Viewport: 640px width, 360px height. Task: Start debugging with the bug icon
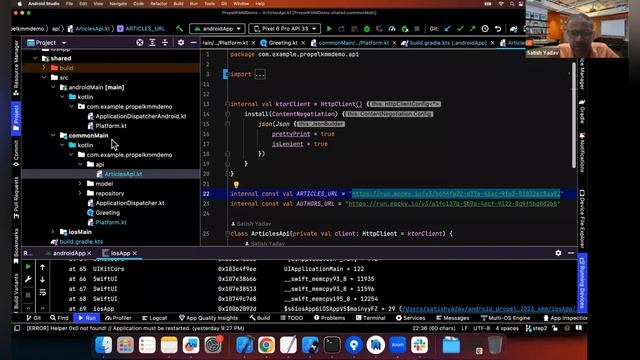(x=367, y=29)
